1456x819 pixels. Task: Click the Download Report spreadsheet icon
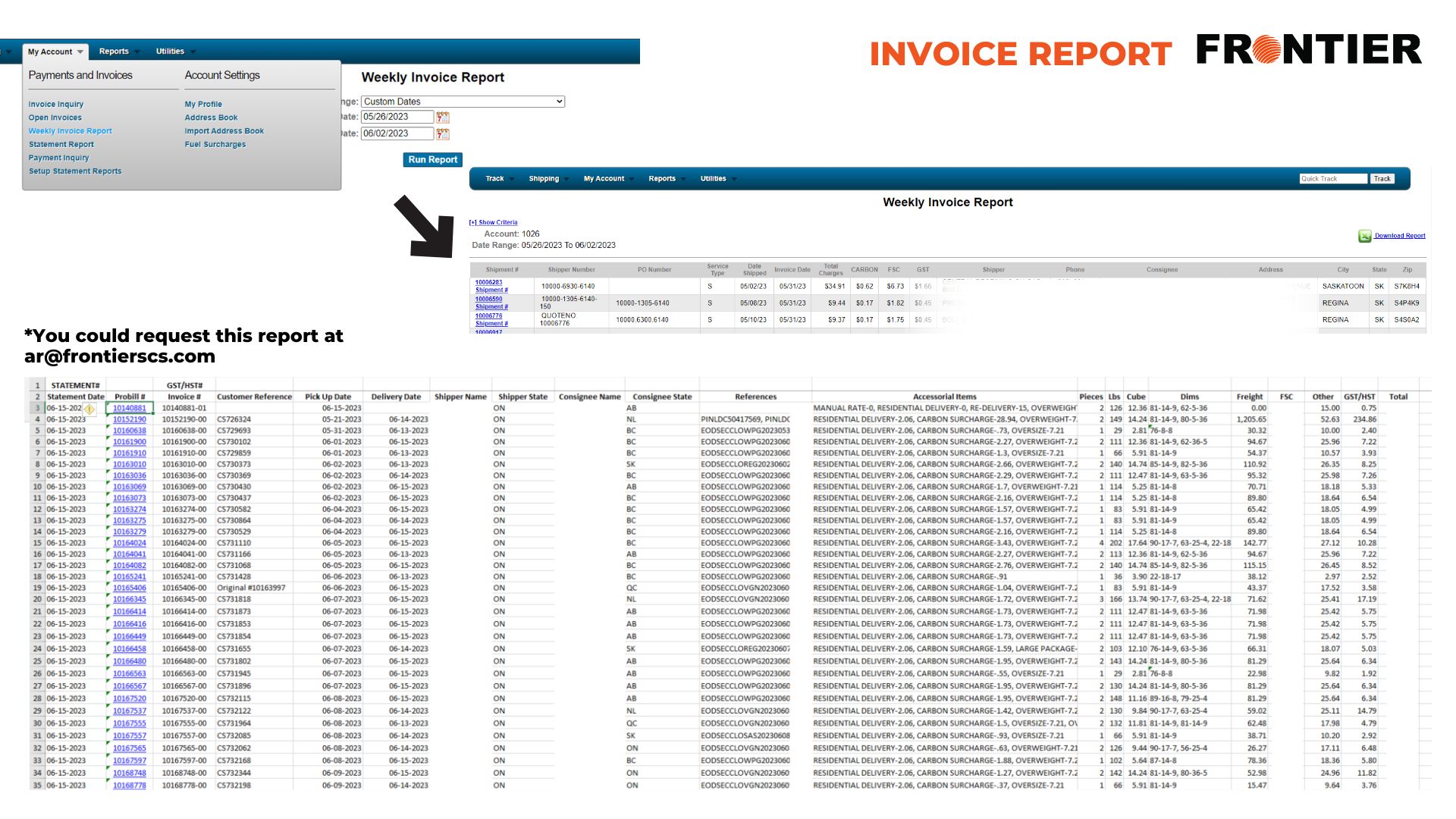[x=1365, y=236]
